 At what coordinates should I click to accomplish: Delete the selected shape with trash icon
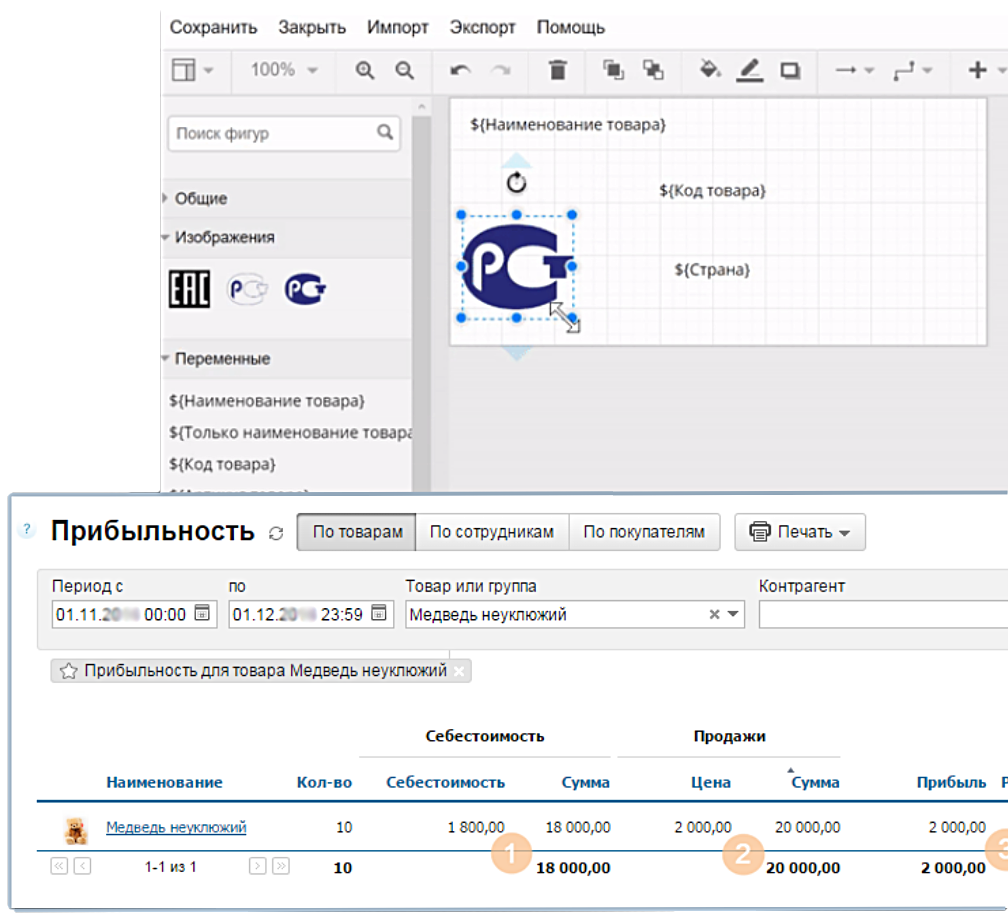coord(558,69)
